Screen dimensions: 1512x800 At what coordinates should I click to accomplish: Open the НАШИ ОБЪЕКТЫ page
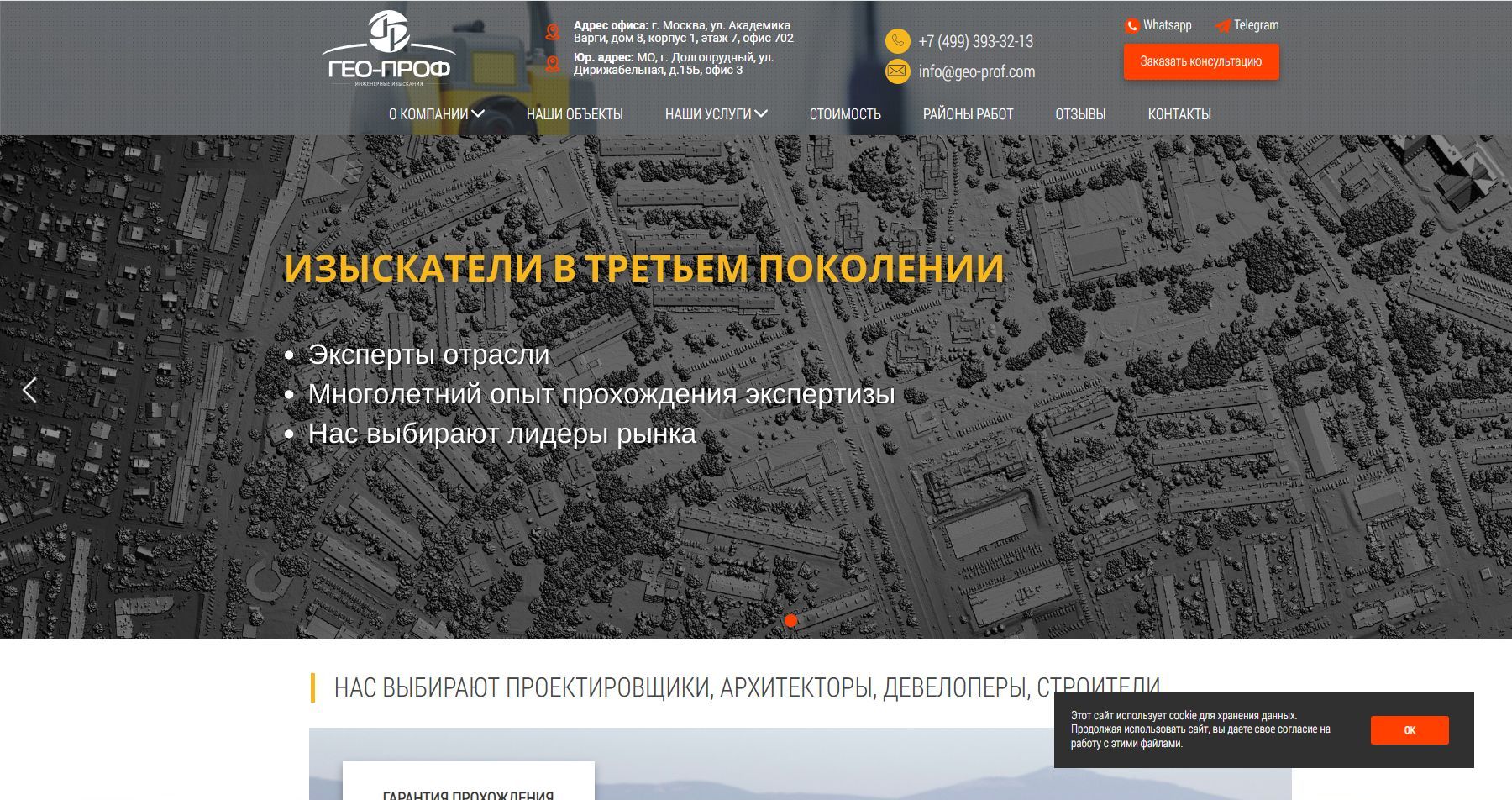(x=575, y=114)
